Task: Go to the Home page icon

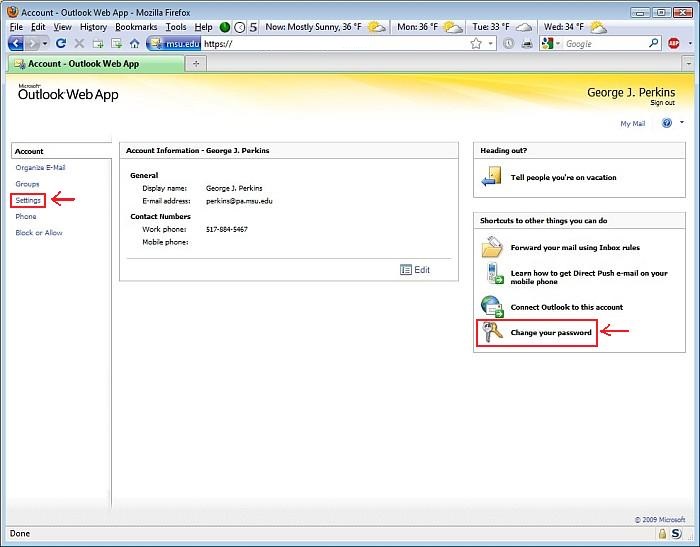Action: pos(134,43)
